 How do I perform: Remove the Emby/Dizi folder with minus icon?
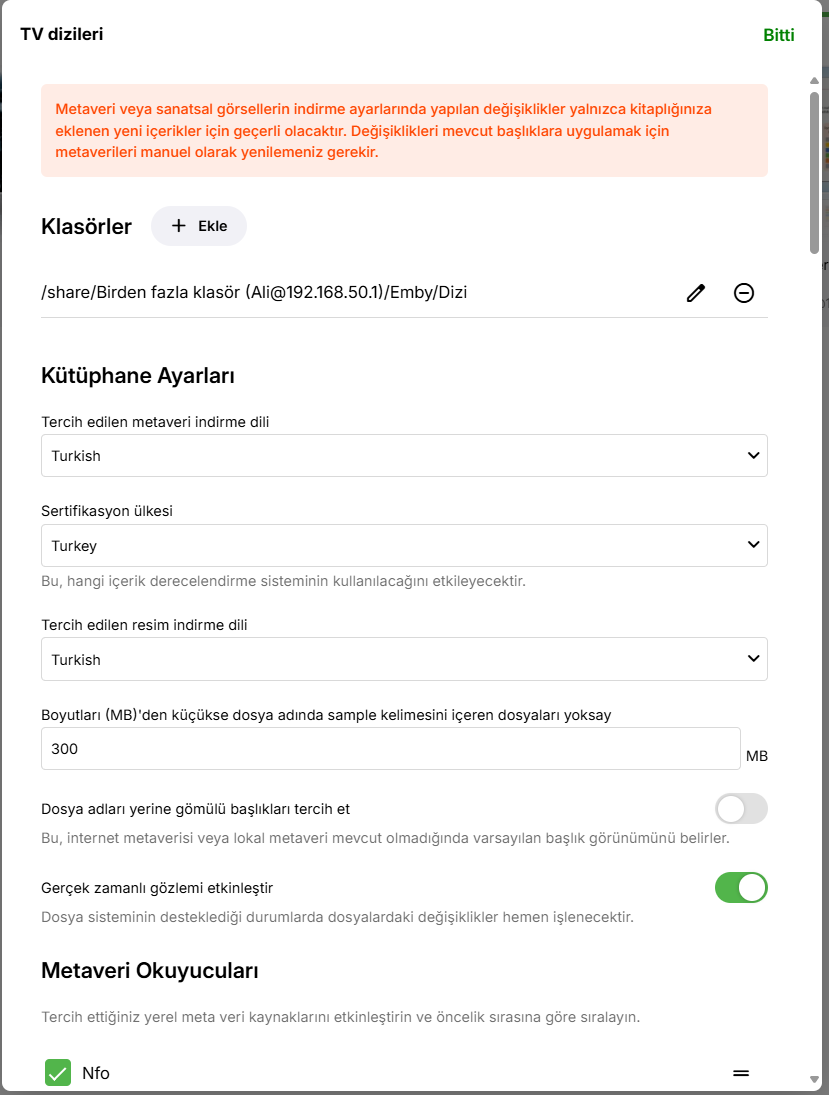click(744, 293)
